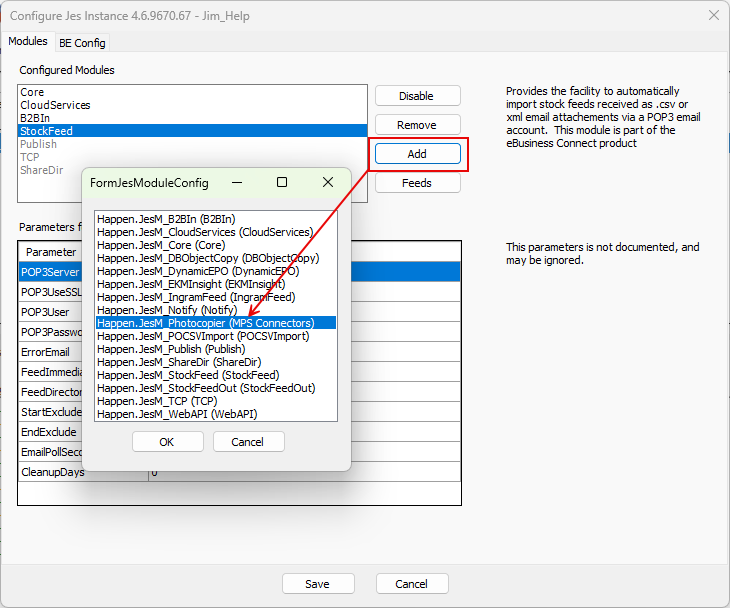This screenshot has height=608, width=730.
Task: Click the Add module button
Action: click(417, 154)
